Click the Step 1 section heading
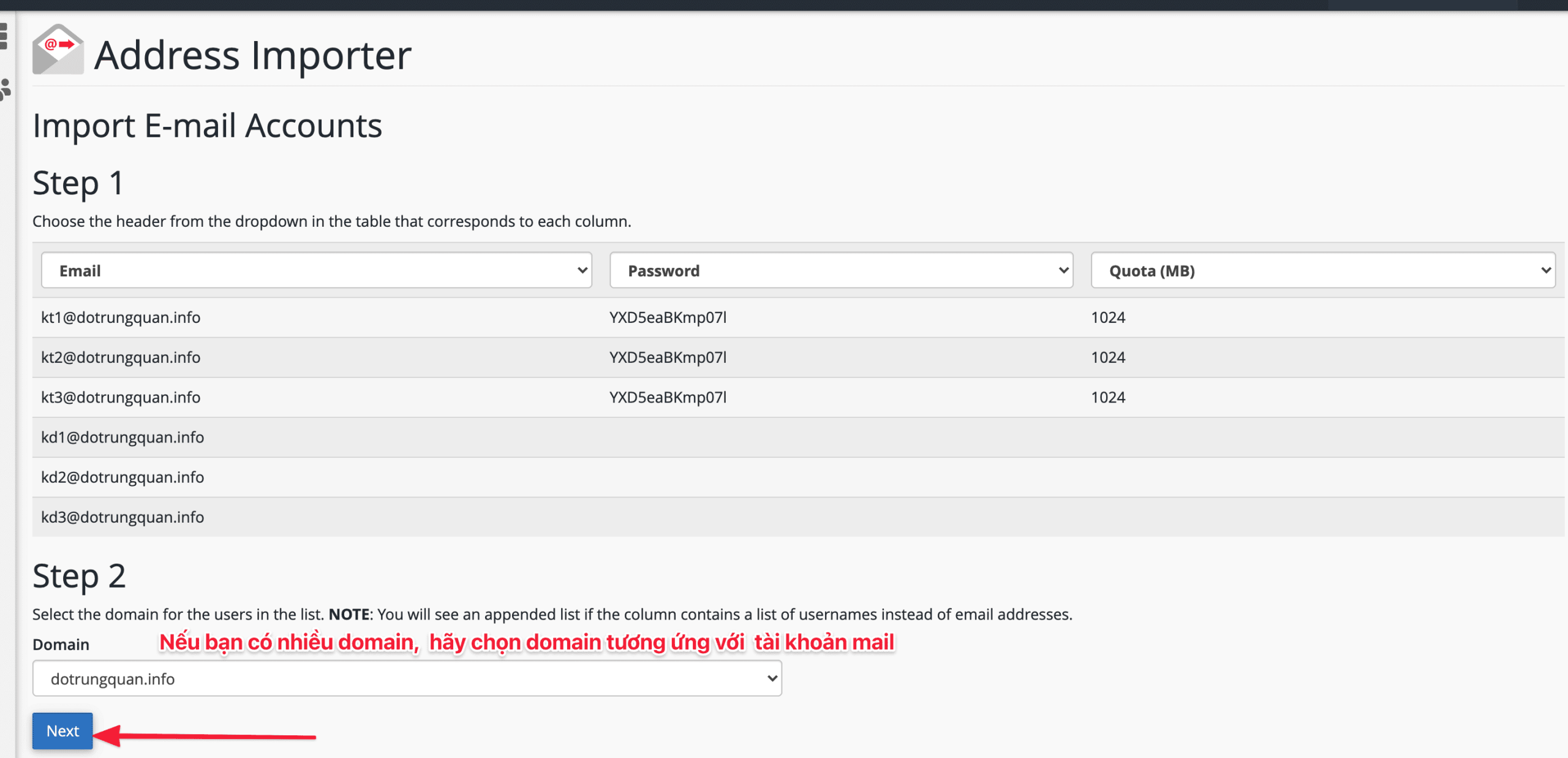Screen dimensions: 1568x758 (x=78, y=182)
